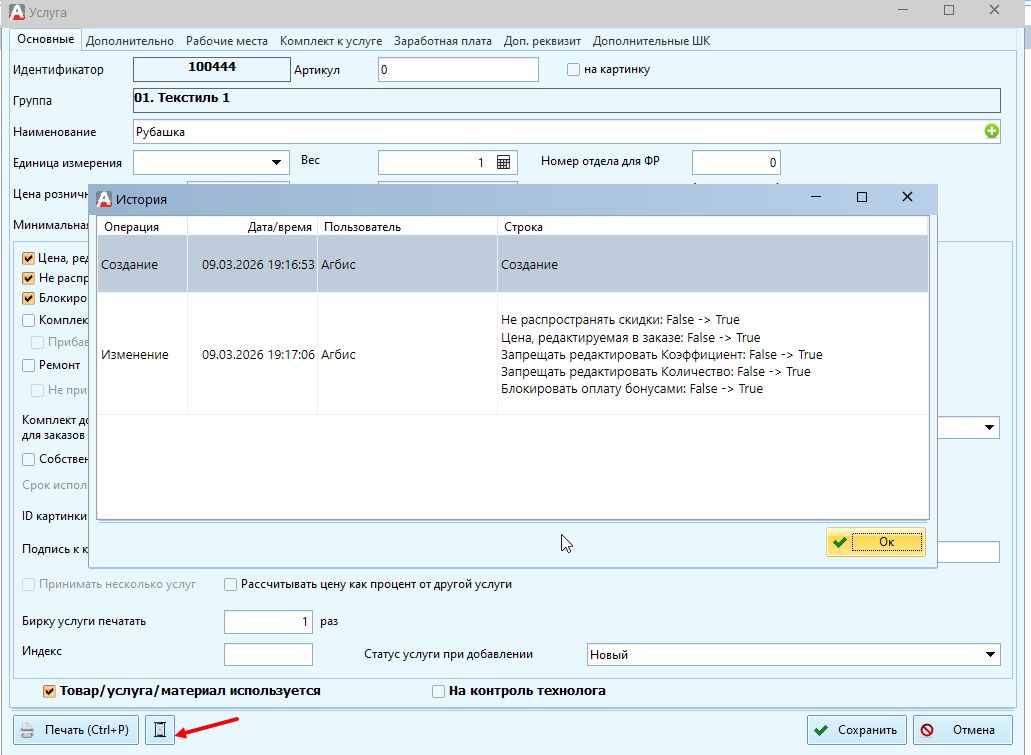
Task: Expand the 'Комплект для заказов' dropdown arrow
Action: [x=990, y=427]
